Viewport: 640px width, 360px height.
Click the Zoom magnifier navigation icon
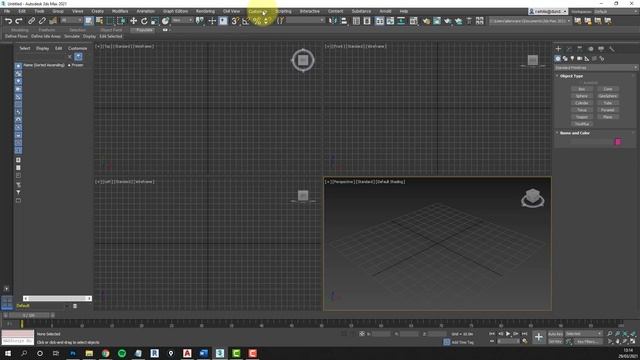pyautogui.click(x=610, y=334)
